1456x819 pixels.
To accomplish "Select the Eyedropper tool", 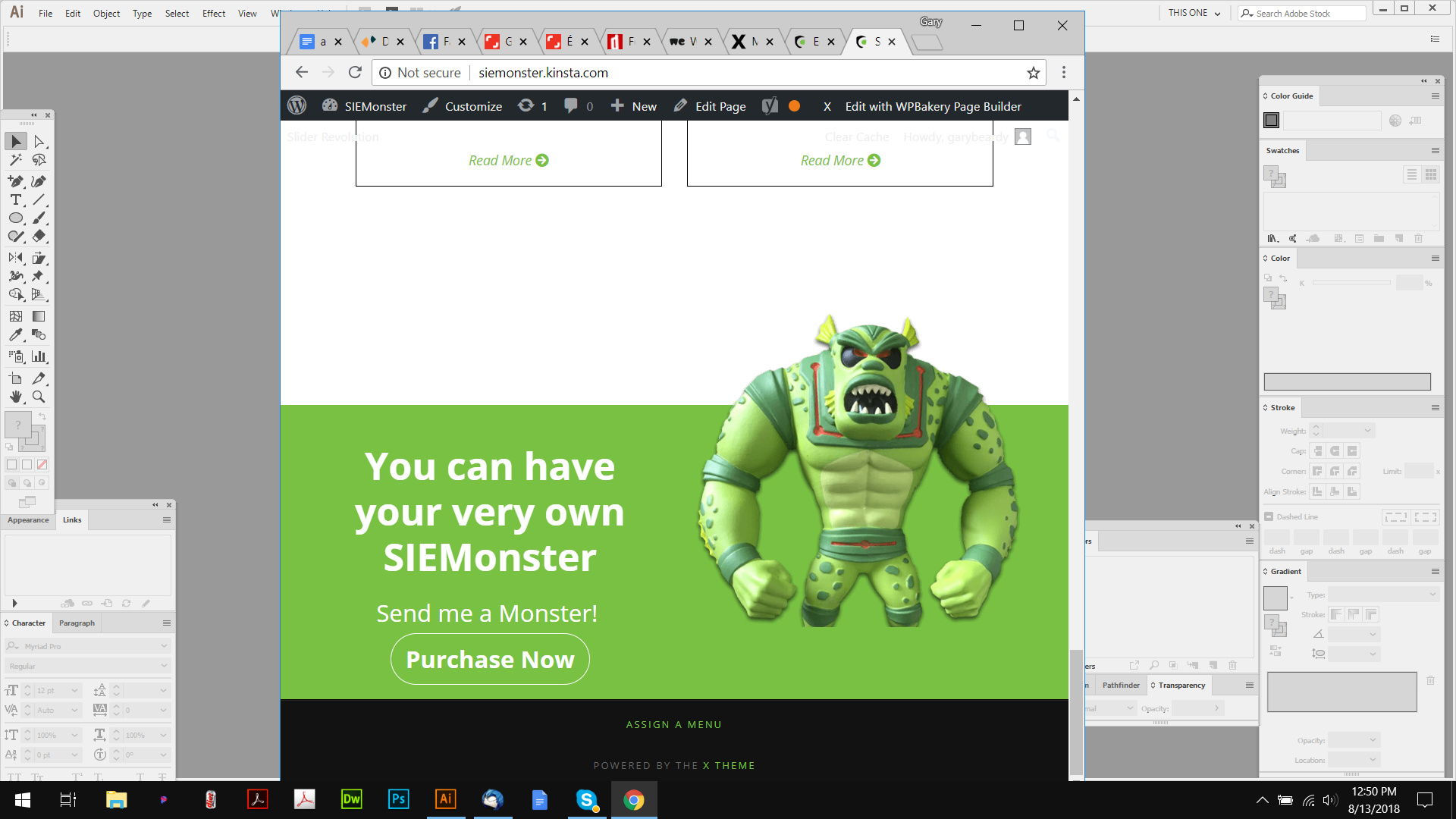I will 16,335.
